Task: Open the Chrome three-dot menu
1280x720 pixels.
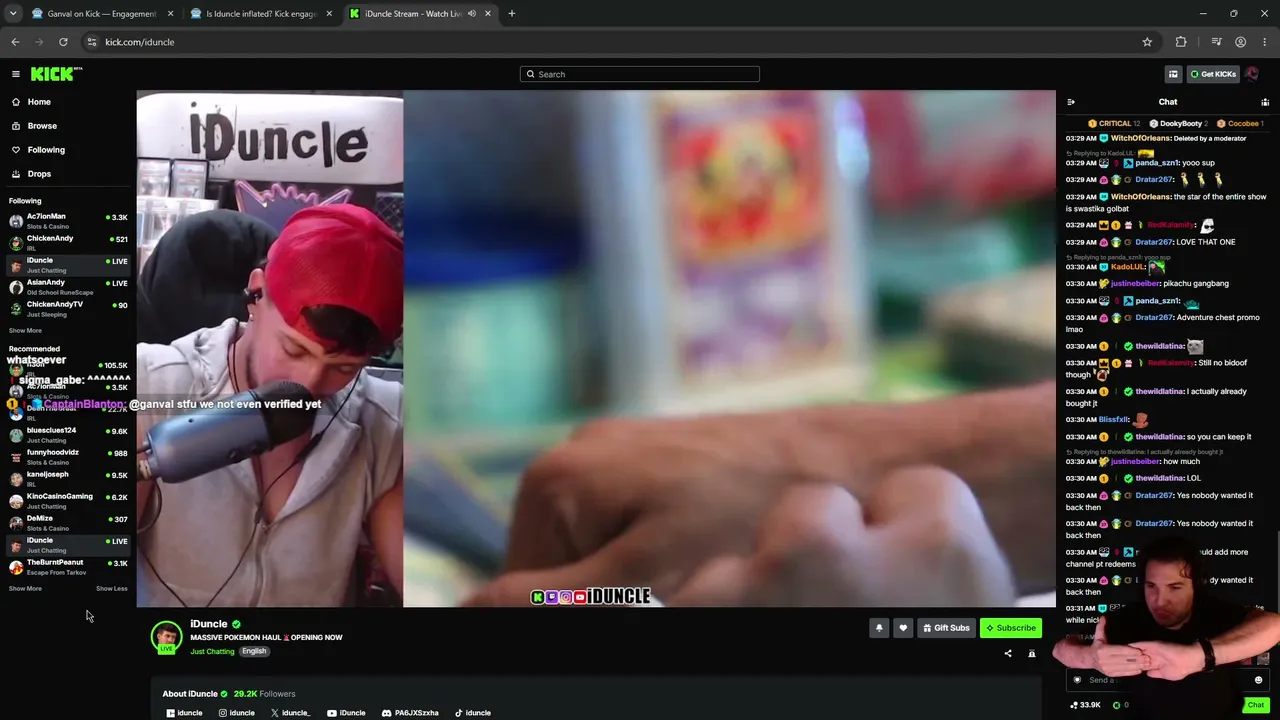Action: [1265, 42]
